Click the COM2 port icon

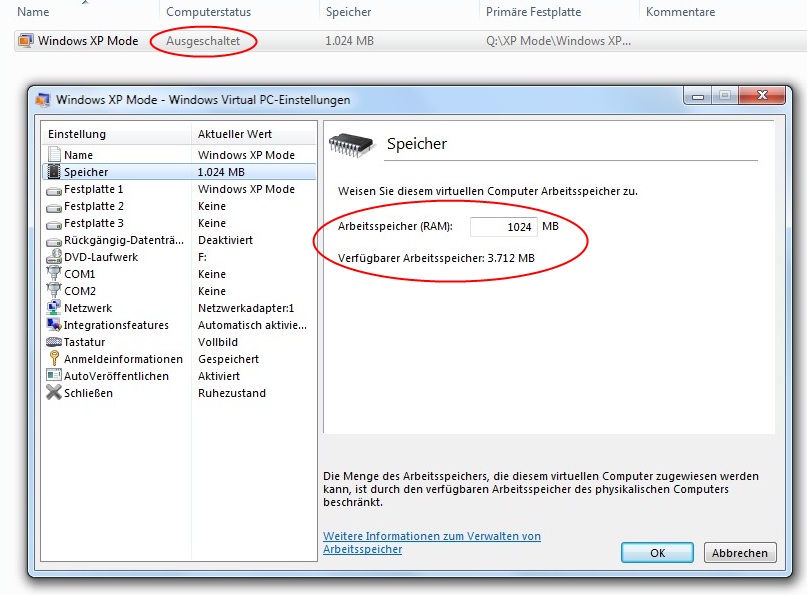pyautogui.click(x=54, y=290)
